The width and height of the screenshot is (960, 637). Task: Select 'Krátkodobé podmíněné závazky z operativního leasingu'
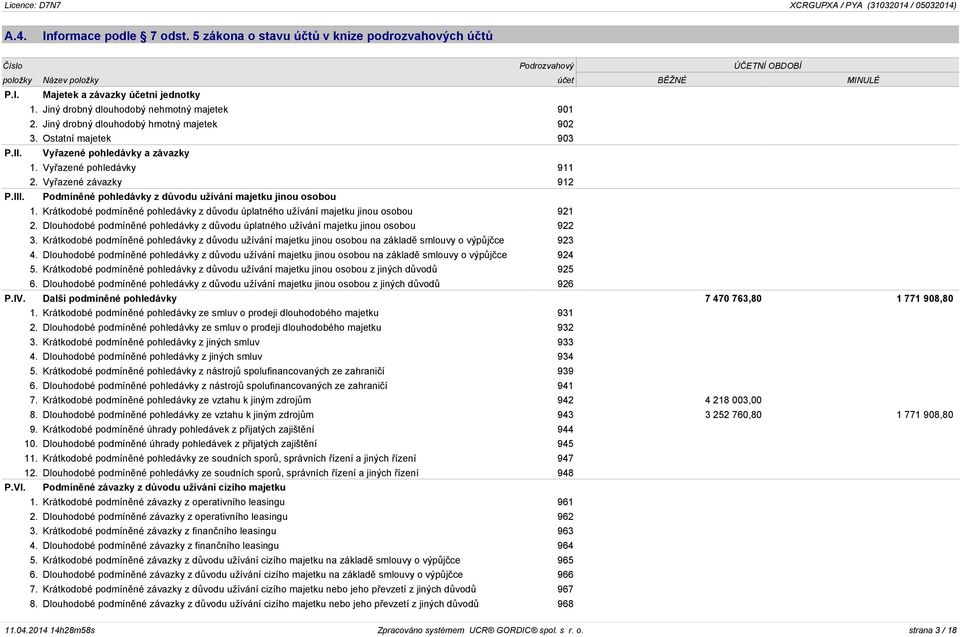tap(163, 502)
